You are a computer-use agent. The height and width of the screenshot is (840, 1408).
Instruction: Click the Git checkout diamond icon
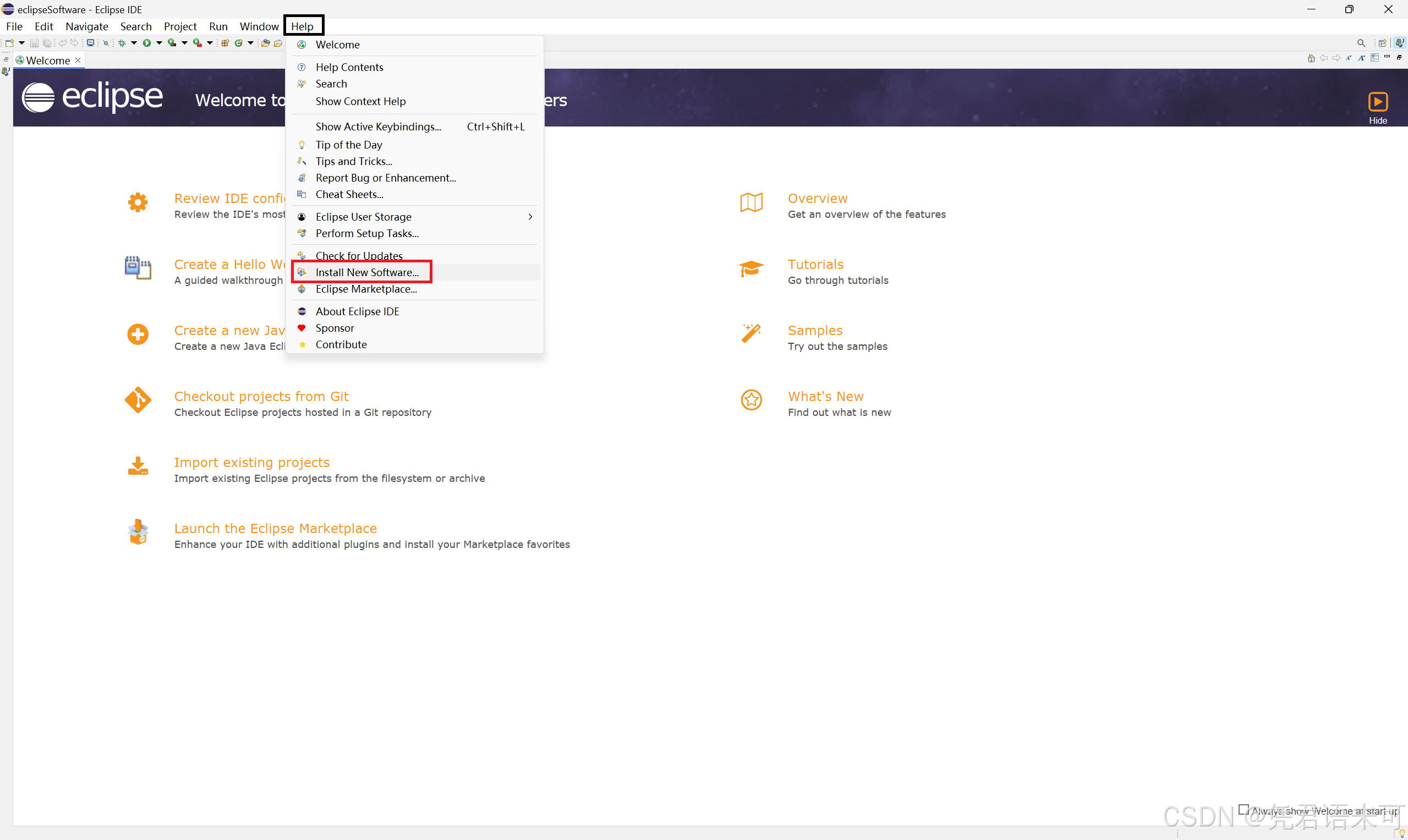[138, 400]
